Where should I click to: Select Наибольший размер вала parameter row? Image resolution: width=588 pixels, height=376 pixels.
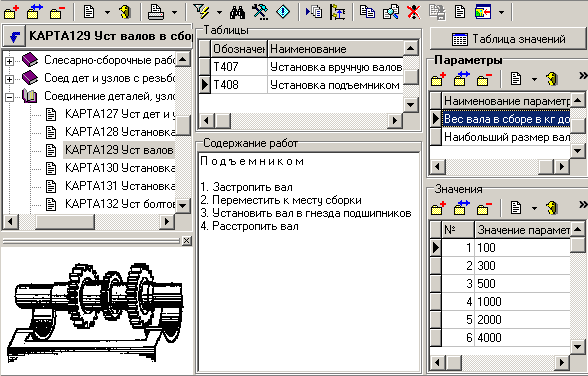[x=506, y=137]
